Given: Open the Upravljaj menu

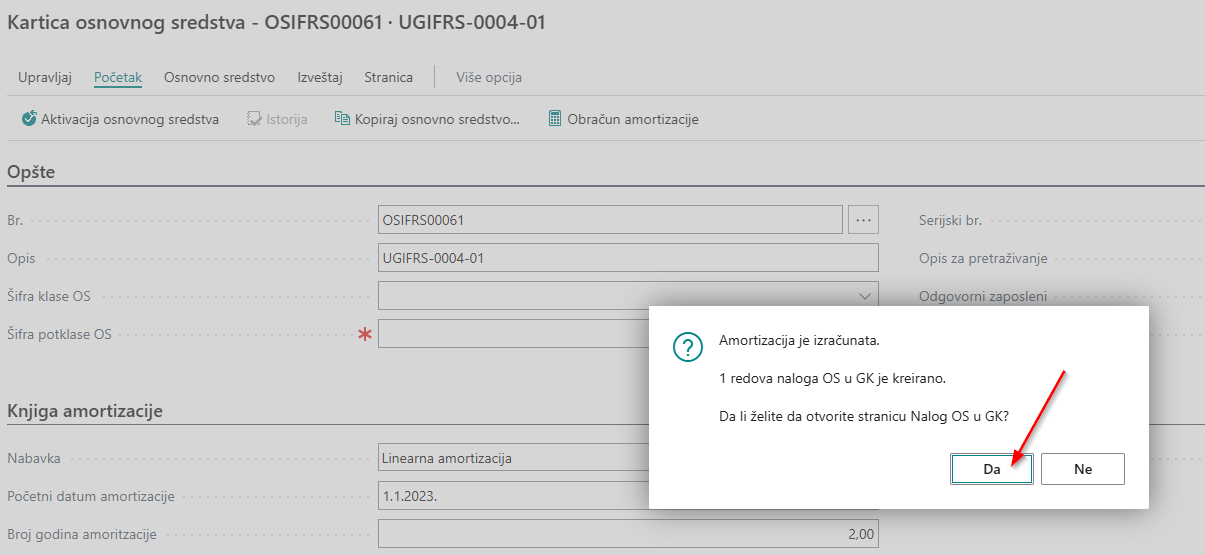Looking at the screenshot, I should click(45, 77).
